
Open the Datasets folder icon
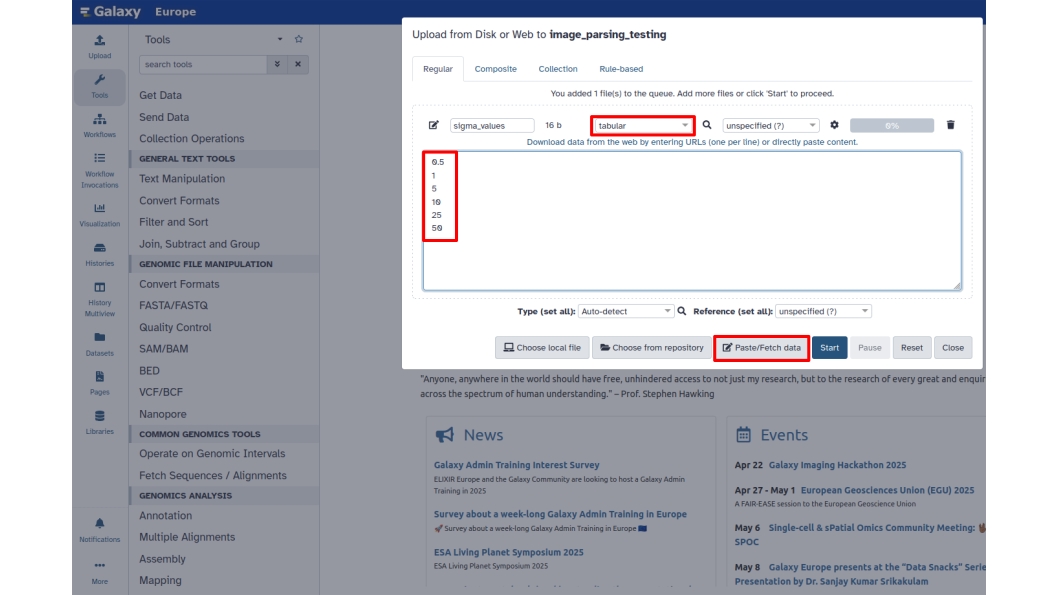[x=99, y=337]
